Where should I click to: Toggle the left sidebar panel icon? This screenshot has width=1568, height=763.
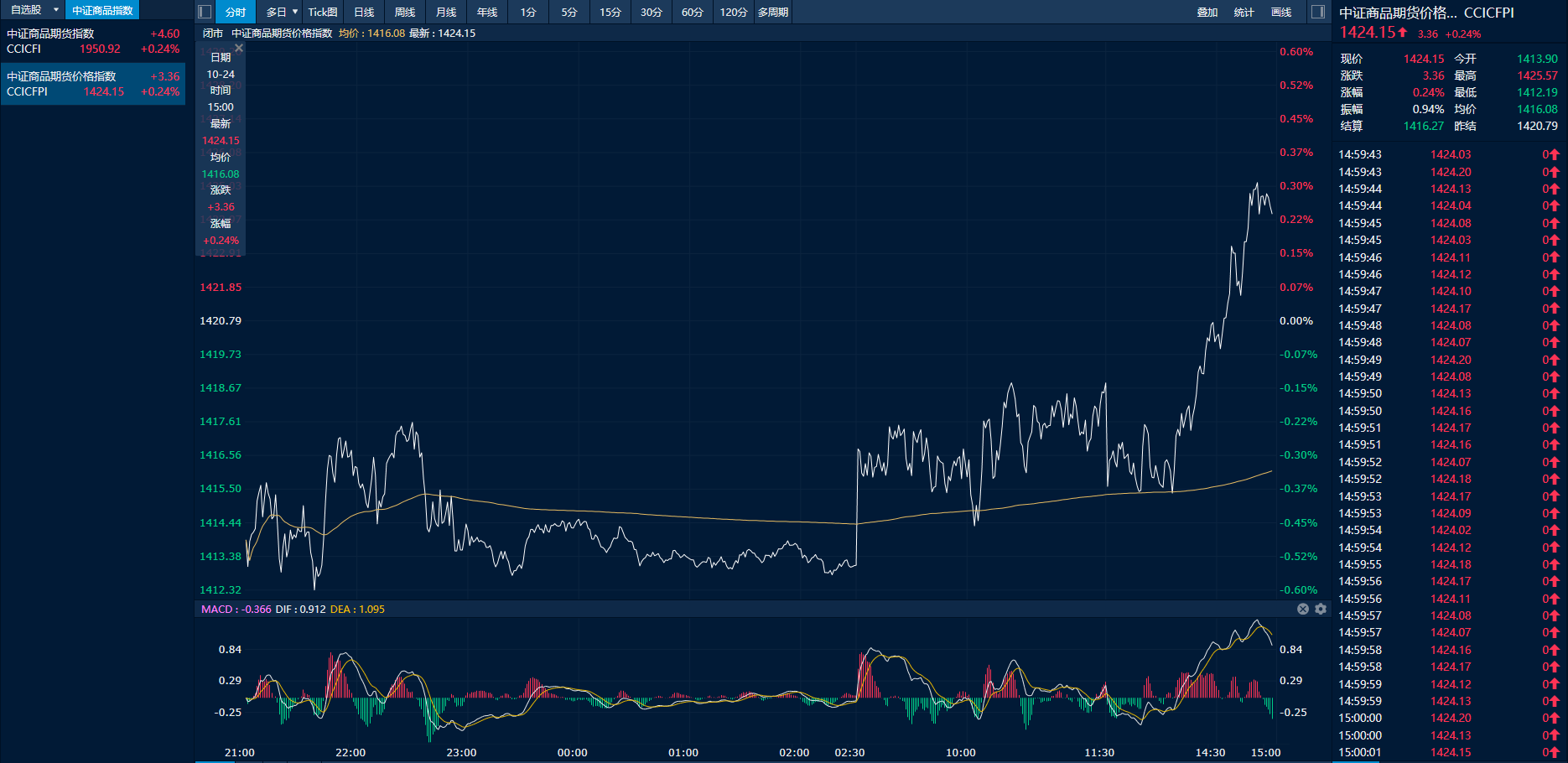coord(205,12)
